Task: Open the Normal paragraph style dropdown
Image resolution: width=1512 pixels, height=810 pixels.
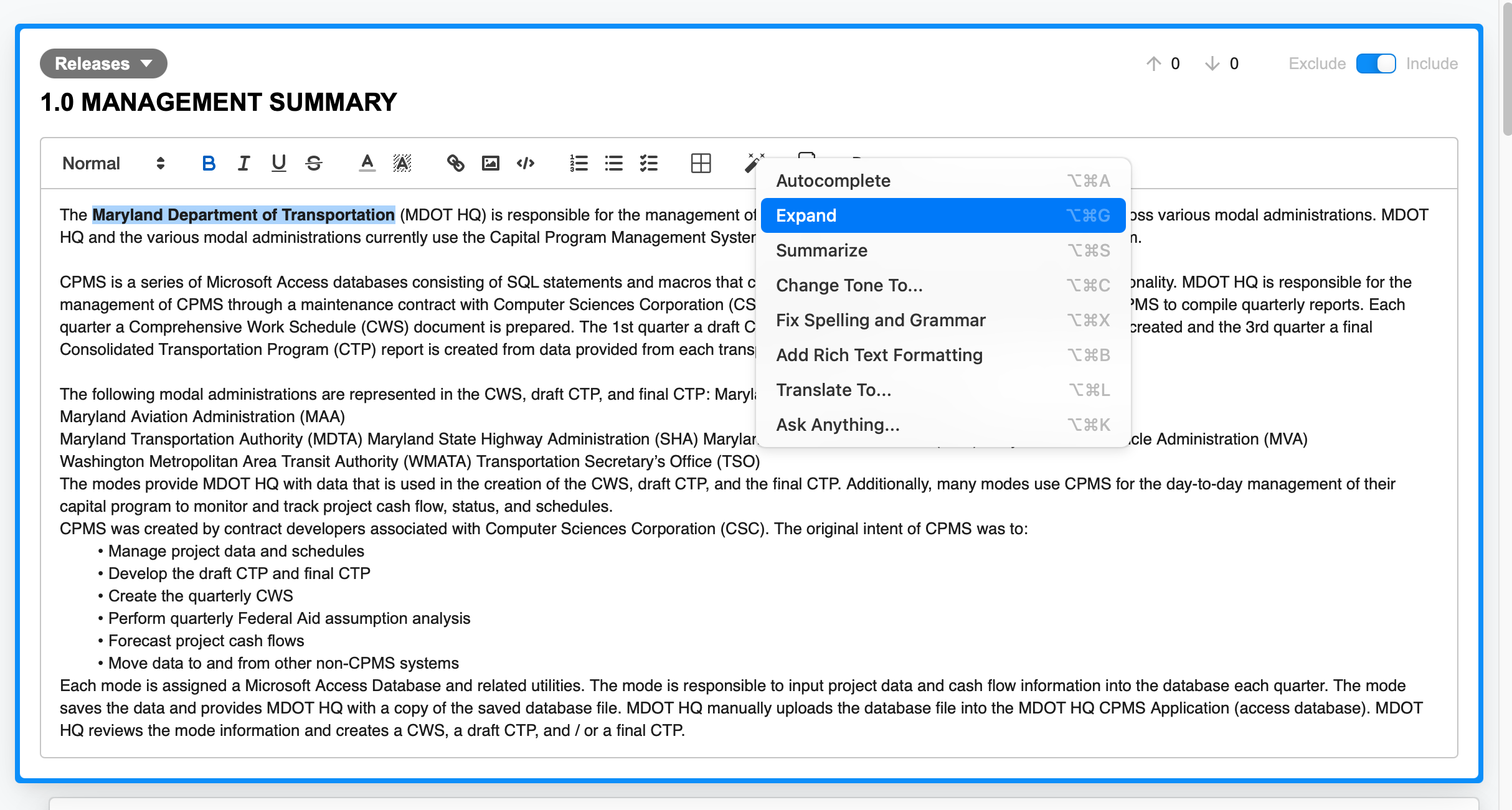Action: [x=113, y=163]
